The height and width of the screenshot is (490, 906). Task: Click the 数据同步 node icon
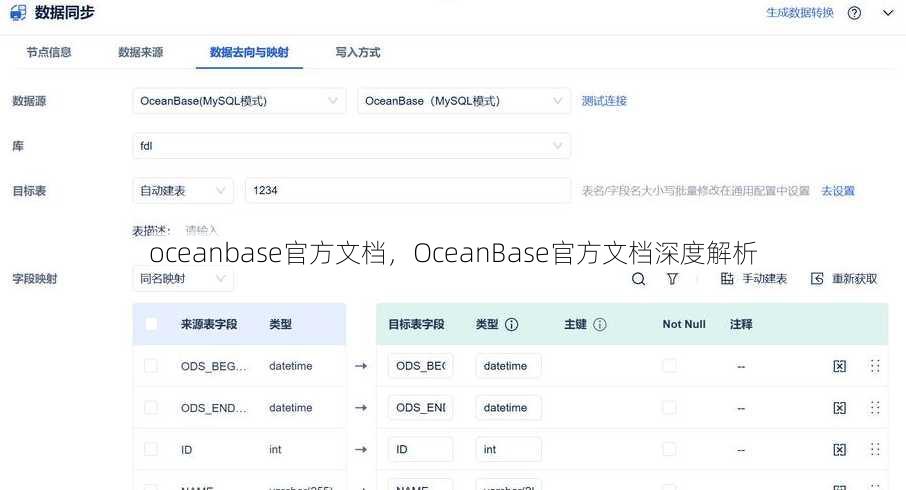coord(18,12)
